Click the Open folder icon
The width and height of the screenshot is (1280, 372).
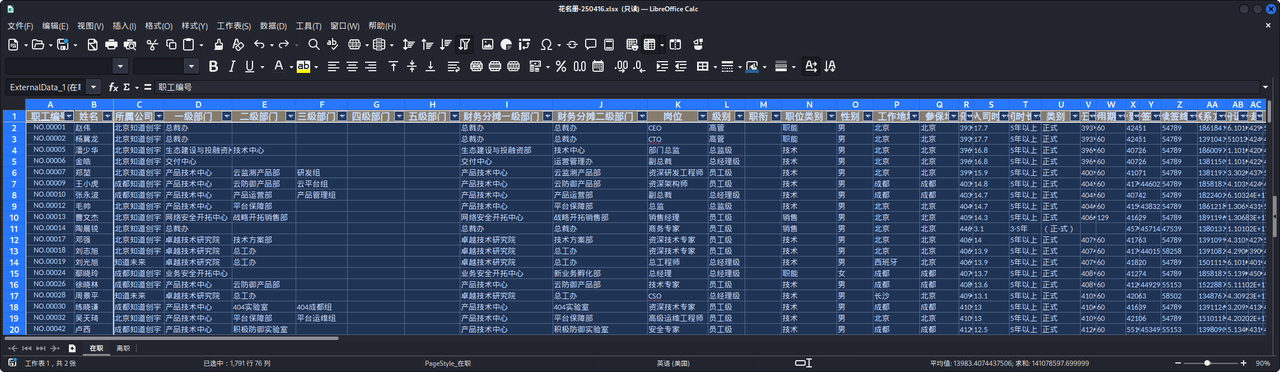(37, 45)
